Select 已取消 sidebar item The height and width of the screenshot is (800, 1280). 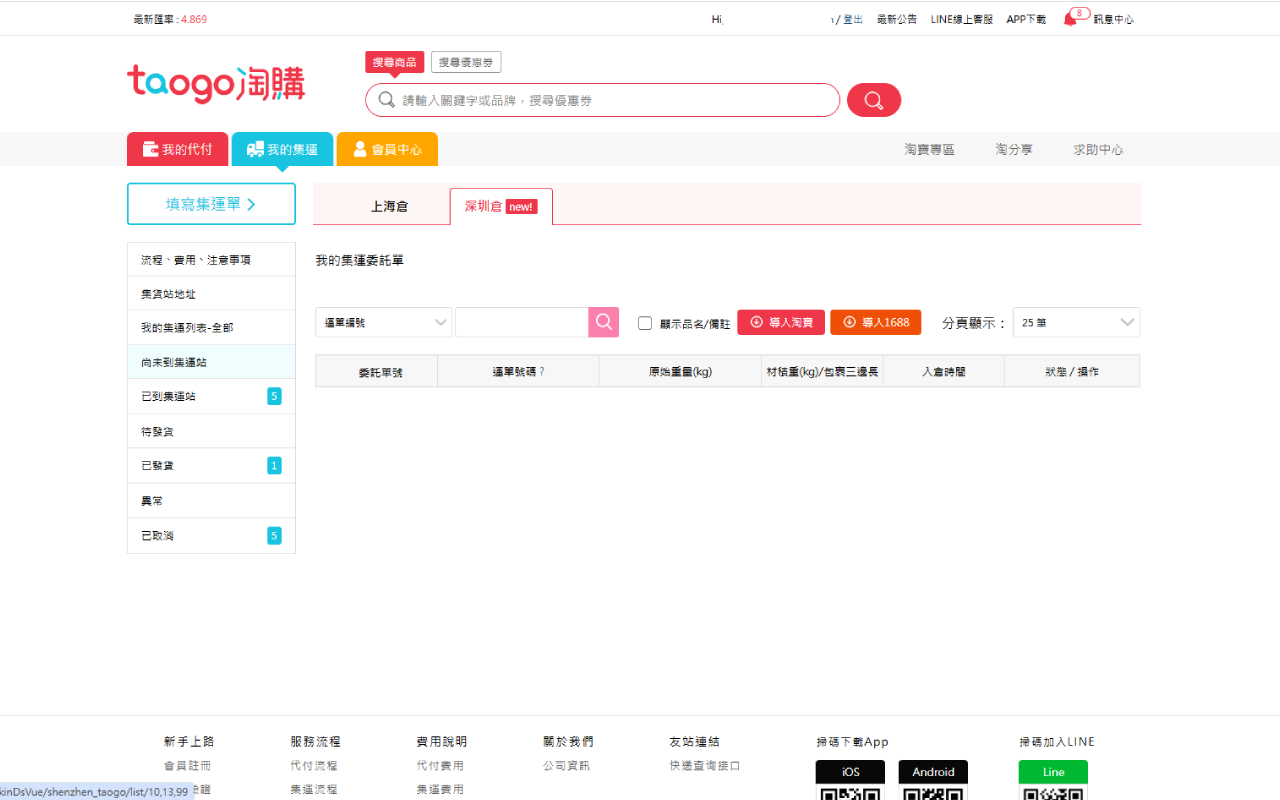(211, 536)
